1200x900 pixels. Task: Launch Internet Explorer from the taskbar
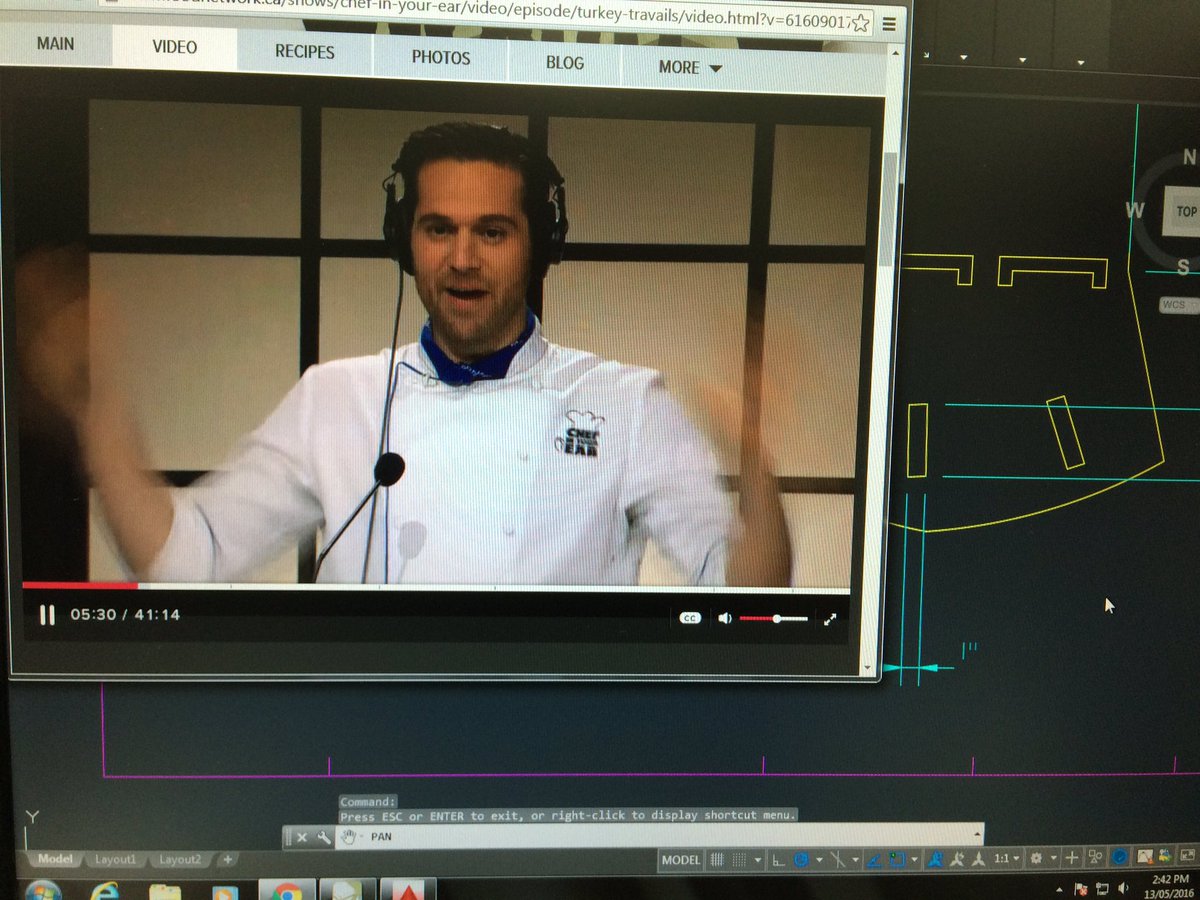click(104, 890)
